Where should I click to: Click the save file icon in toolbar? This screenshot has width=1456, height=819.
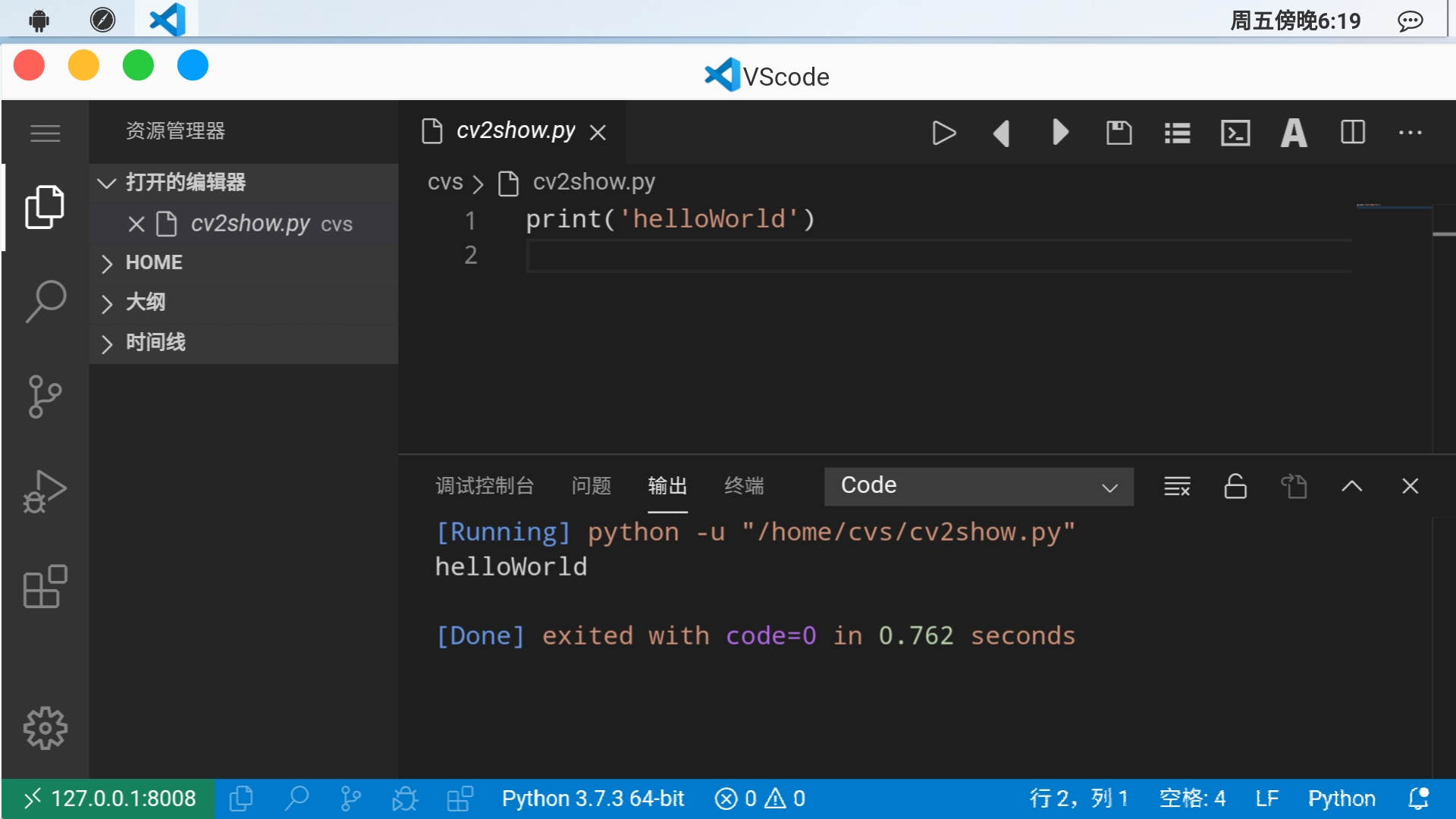pyautogui.click(x=1119, y=133)
